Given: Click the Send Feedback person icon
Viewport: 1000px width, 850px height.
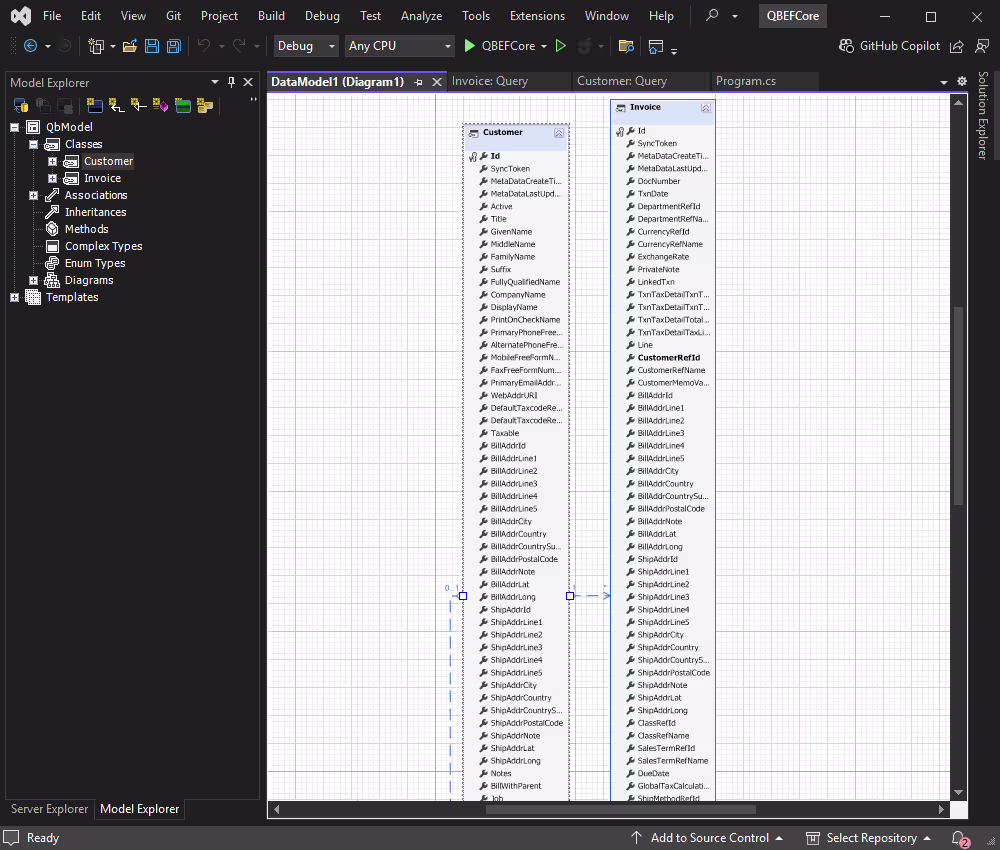Looking at the screenshot, I should (982, 46).
